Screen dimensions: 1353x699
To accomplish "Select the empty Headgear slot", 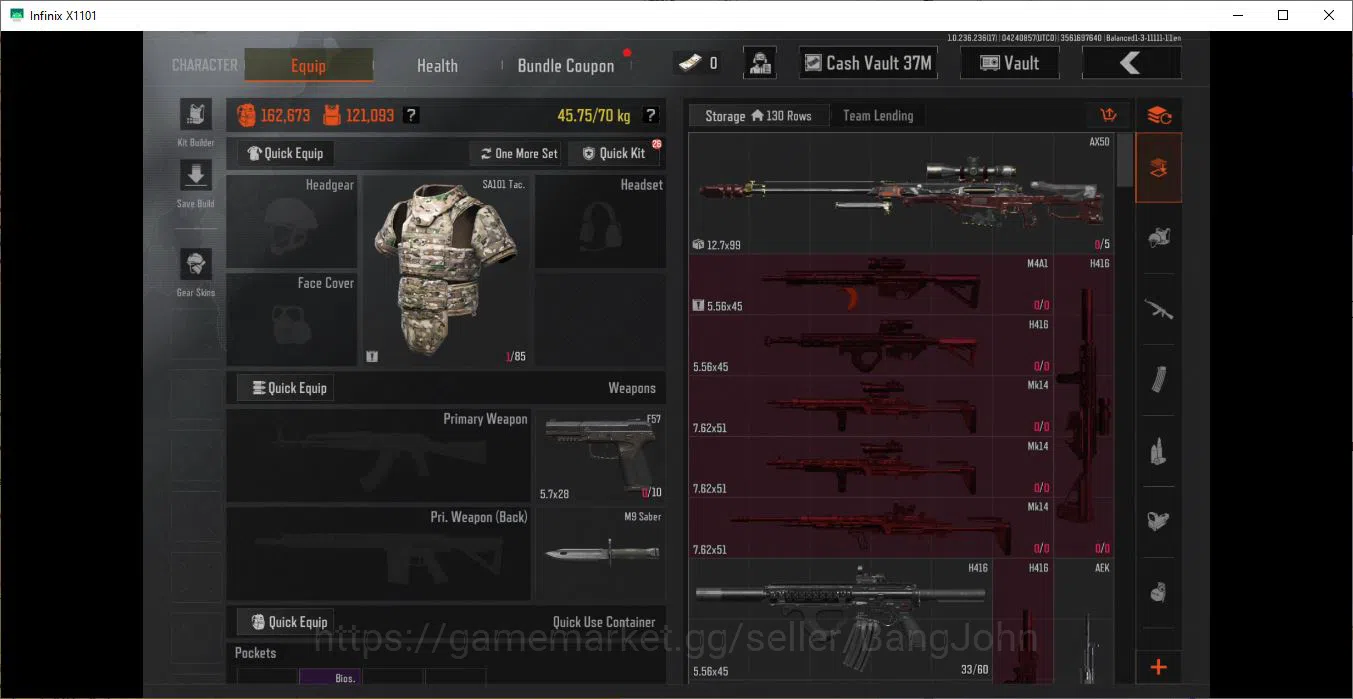I will click(292, 222).
